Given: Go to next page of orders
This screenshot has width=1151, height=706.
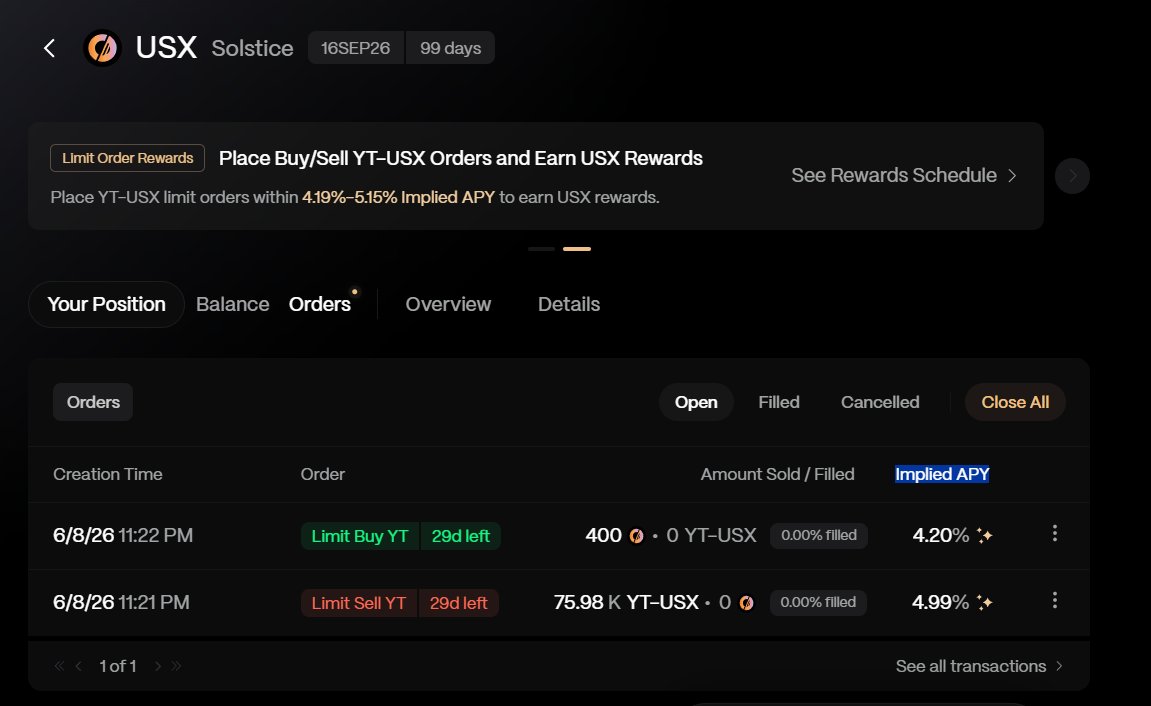Looking at the screenshot, I should click(x=157, y=666).
